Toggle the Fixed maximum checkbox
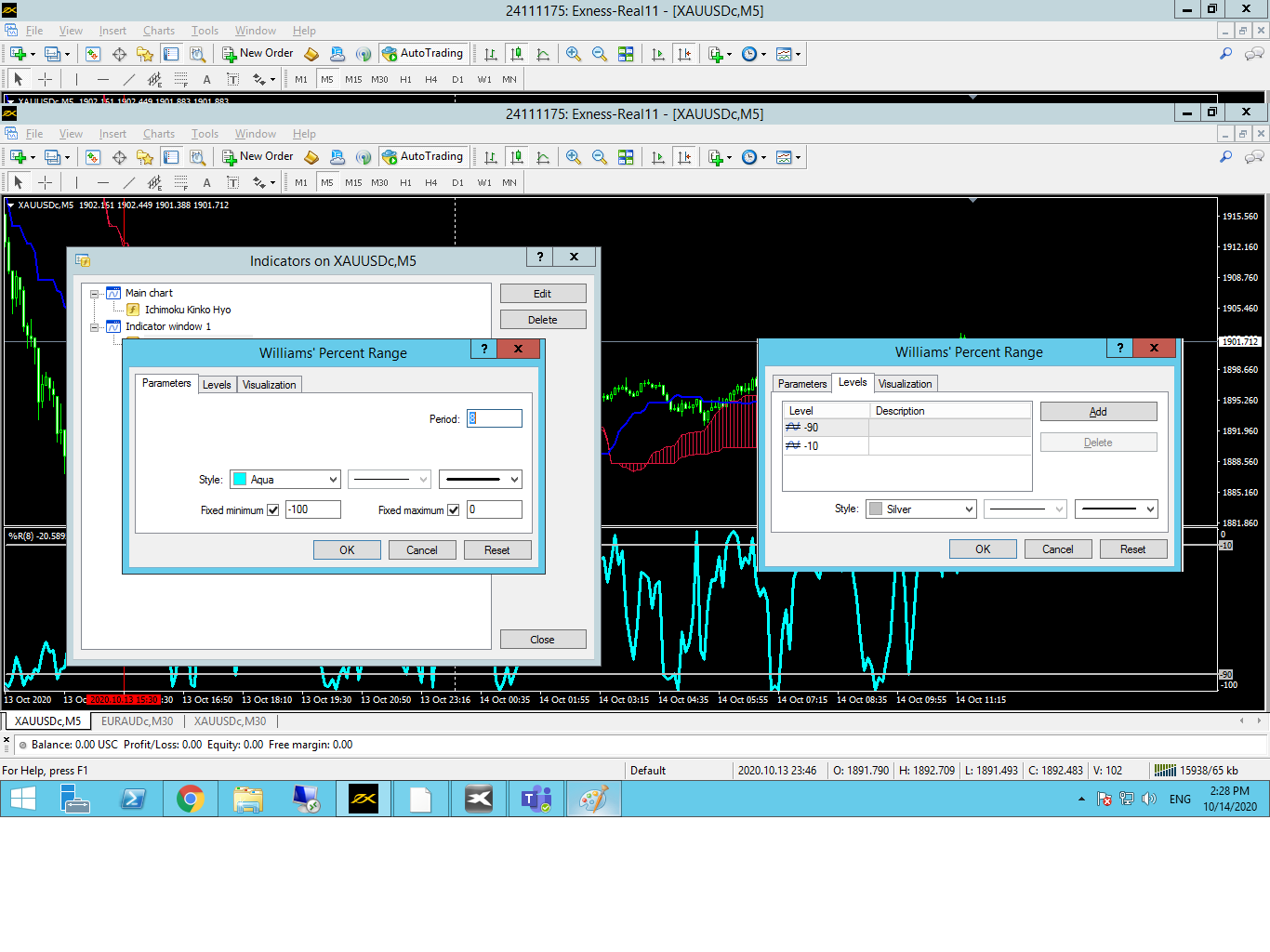This screenshot has height=952, width=1270. [454, 509]
